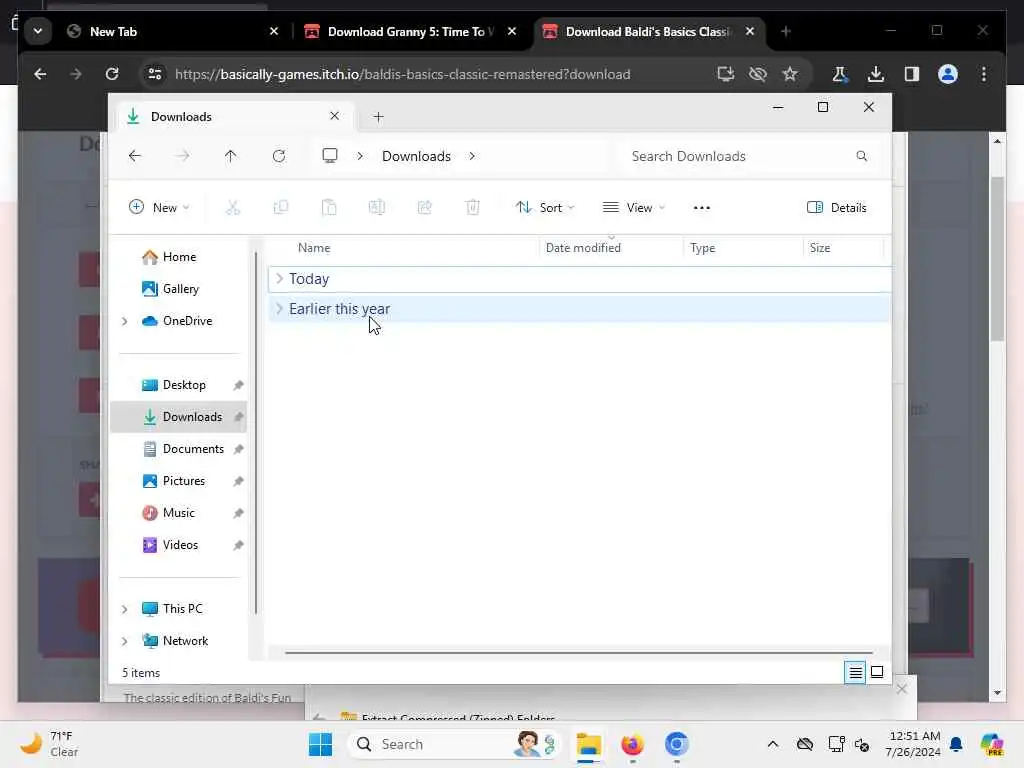
Task: Click the PC monitor icon in address bar
Action: pyautogui.click(x=330, y=155)
